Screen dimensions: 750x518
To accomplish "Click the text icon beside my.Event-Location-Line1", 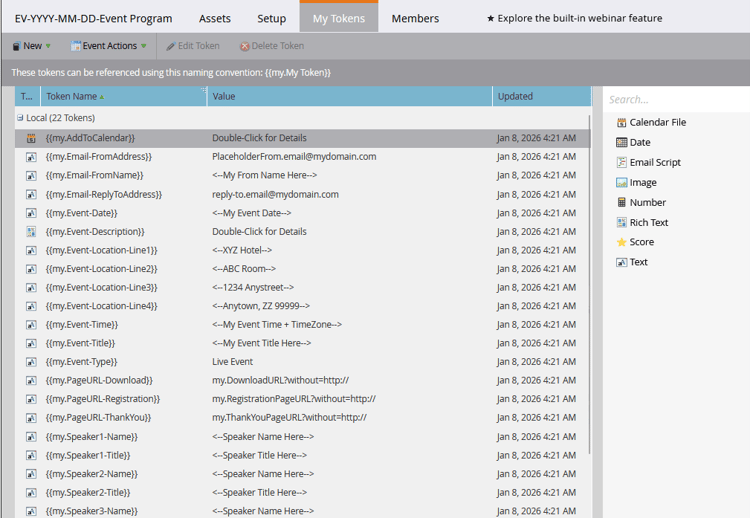I will [31, 251].
